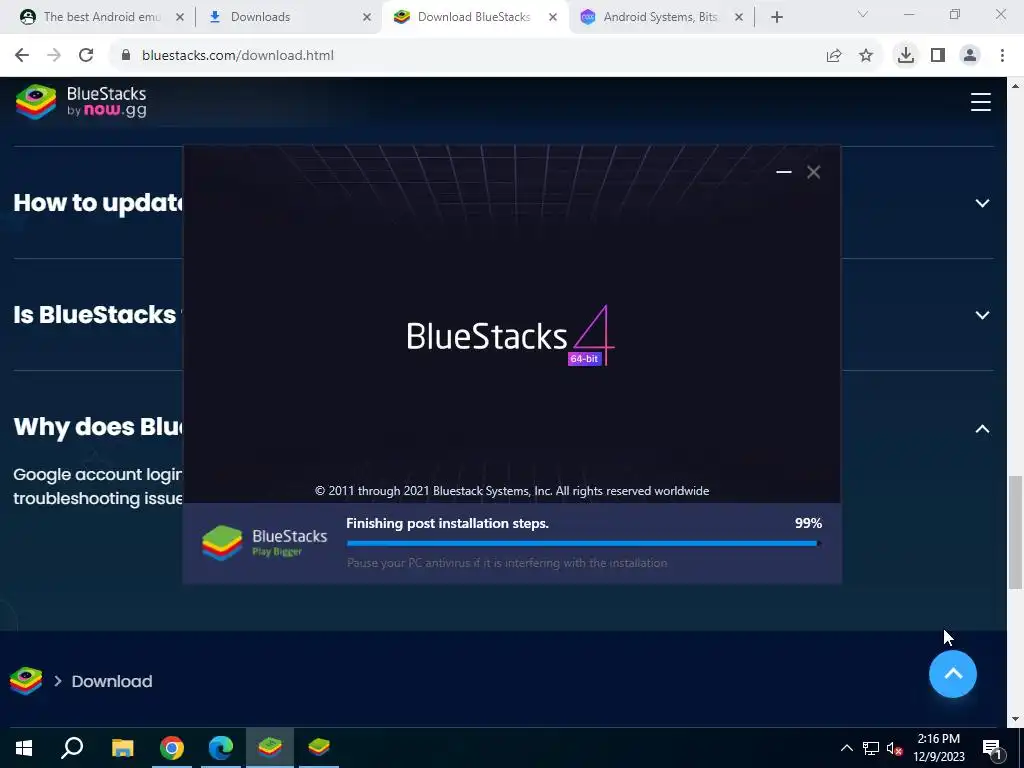Minimize the BlueStacks installer dialog

[x=784, y=172]
